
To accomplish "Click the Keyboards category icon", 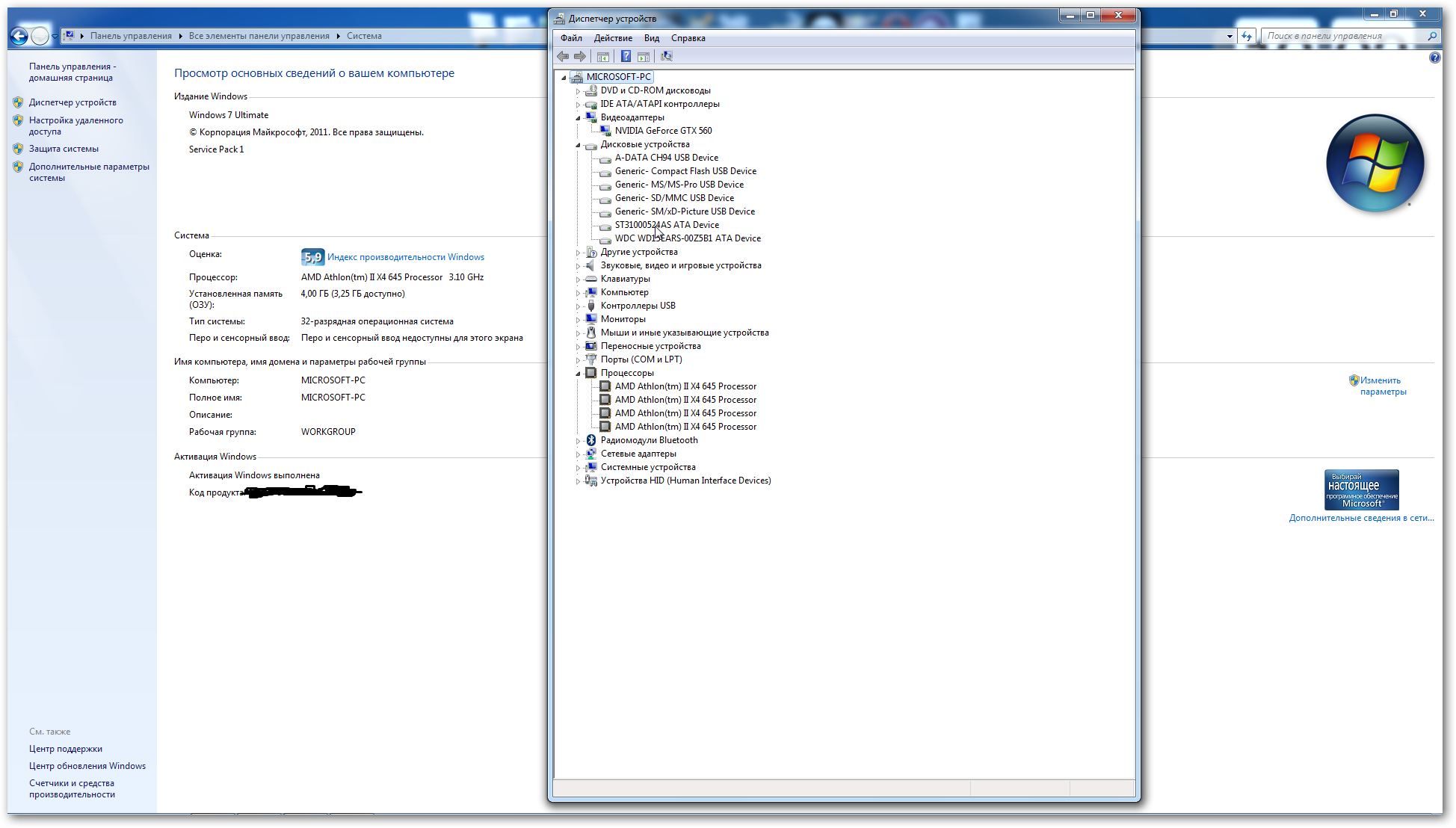I will point(591,279).
